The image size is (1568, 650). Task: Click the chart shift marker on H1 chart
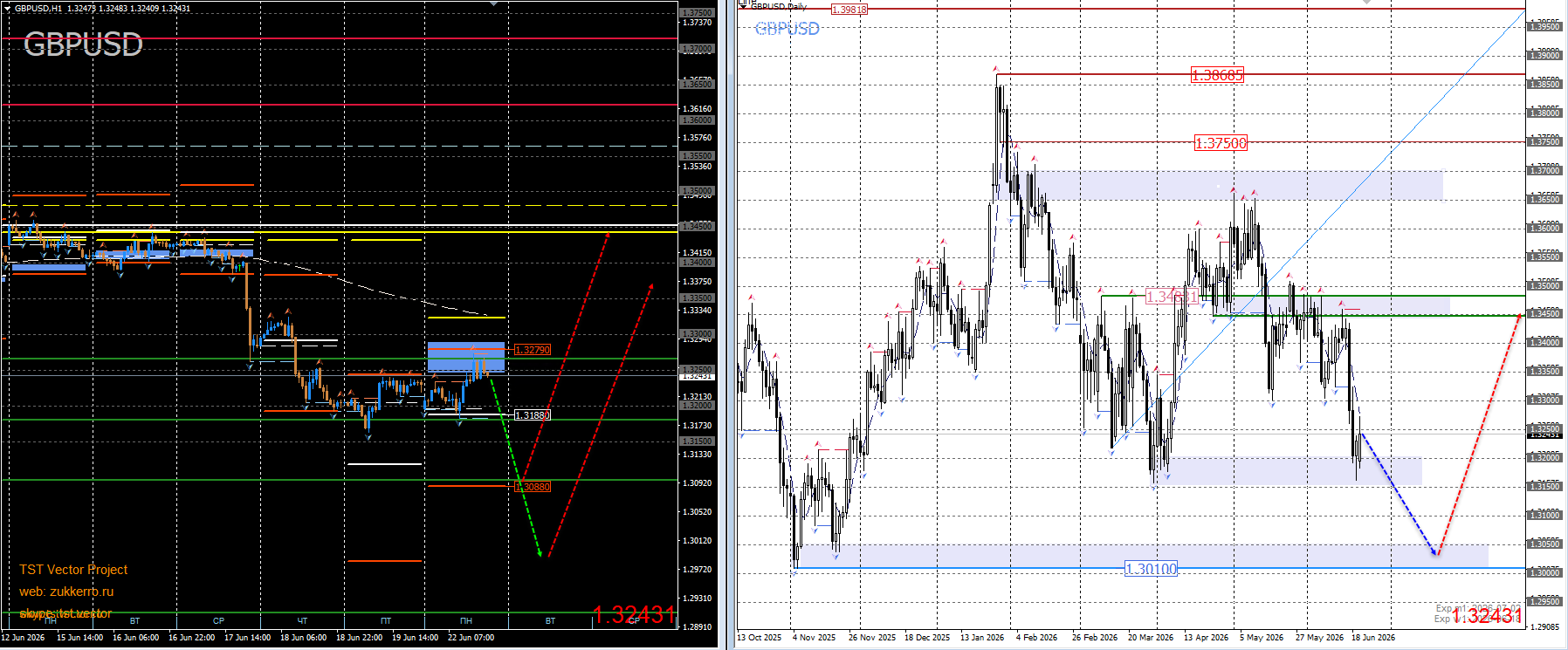493,3
